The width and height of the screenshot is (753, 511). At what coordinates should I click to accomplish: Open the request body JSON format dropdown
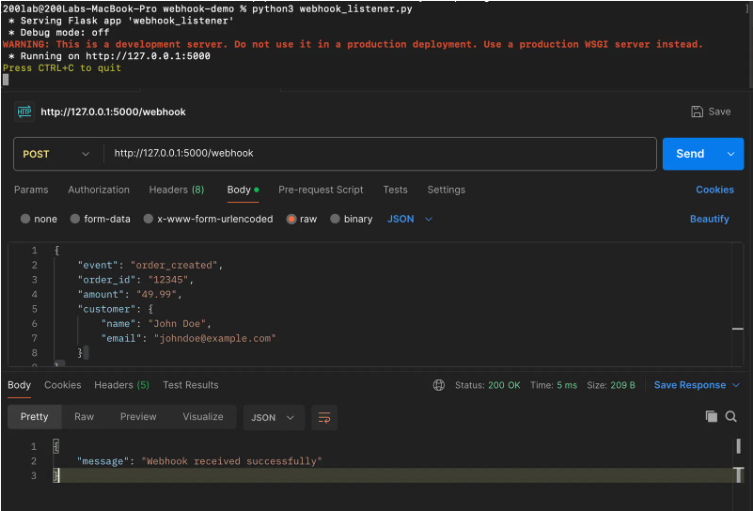(410, 219)
